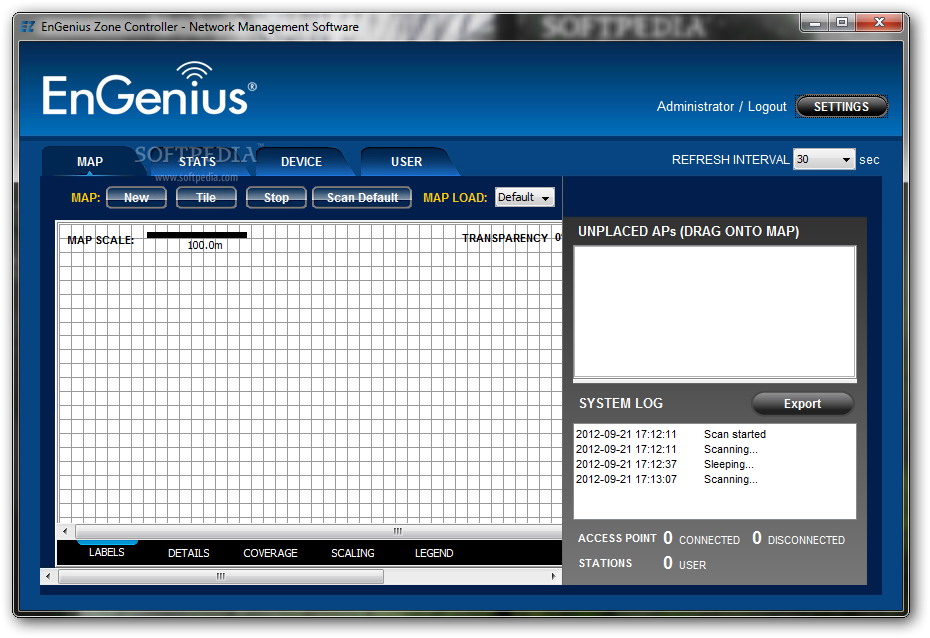The height and width of the screenshot is (638, 930).
Task: Click the Administrator link
Action: click(695, 107)
